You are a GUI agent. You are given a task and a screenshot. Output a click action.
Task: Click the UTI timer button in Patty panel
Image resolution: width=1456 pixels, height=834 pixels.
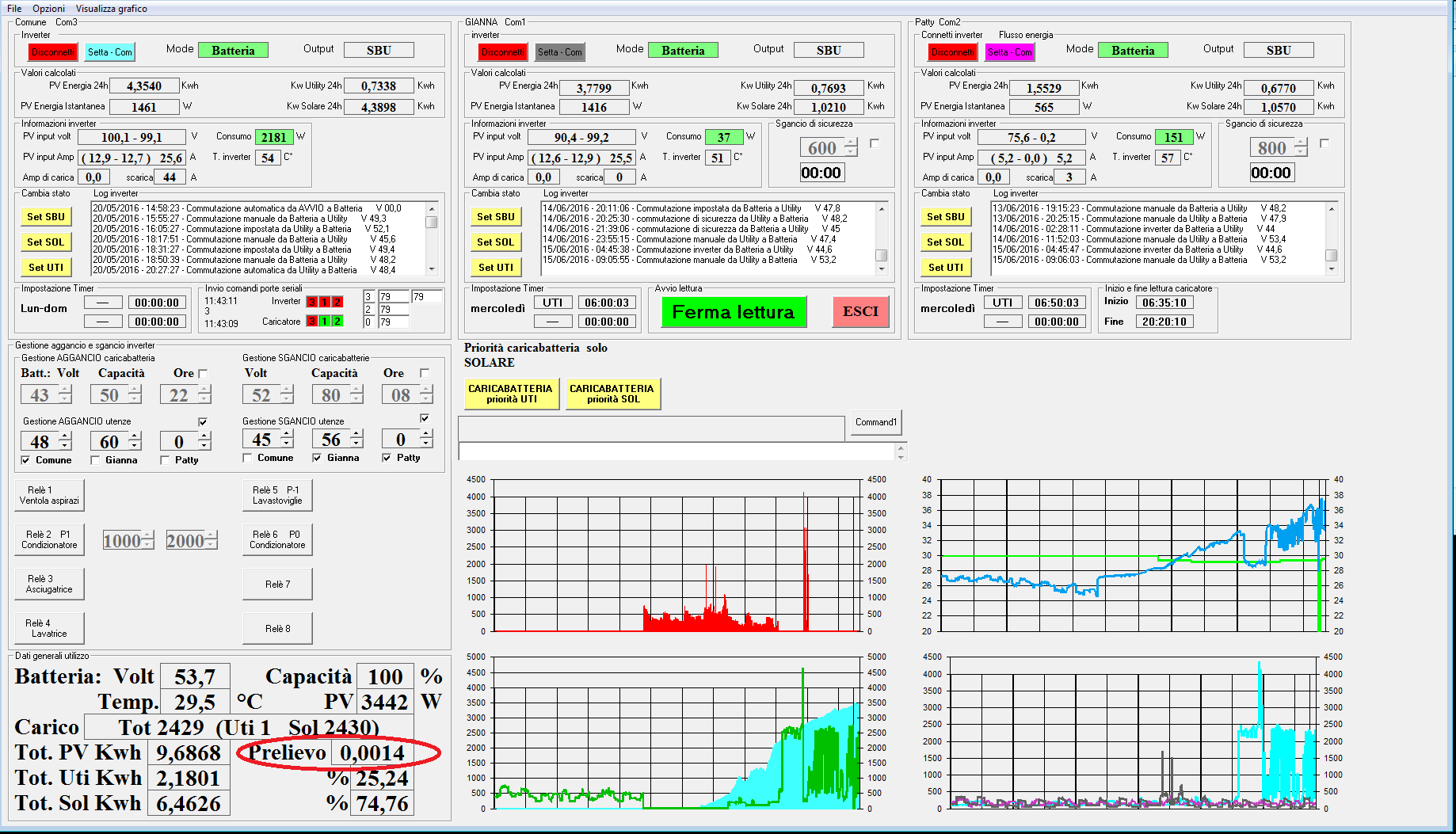coord(1003,303)
